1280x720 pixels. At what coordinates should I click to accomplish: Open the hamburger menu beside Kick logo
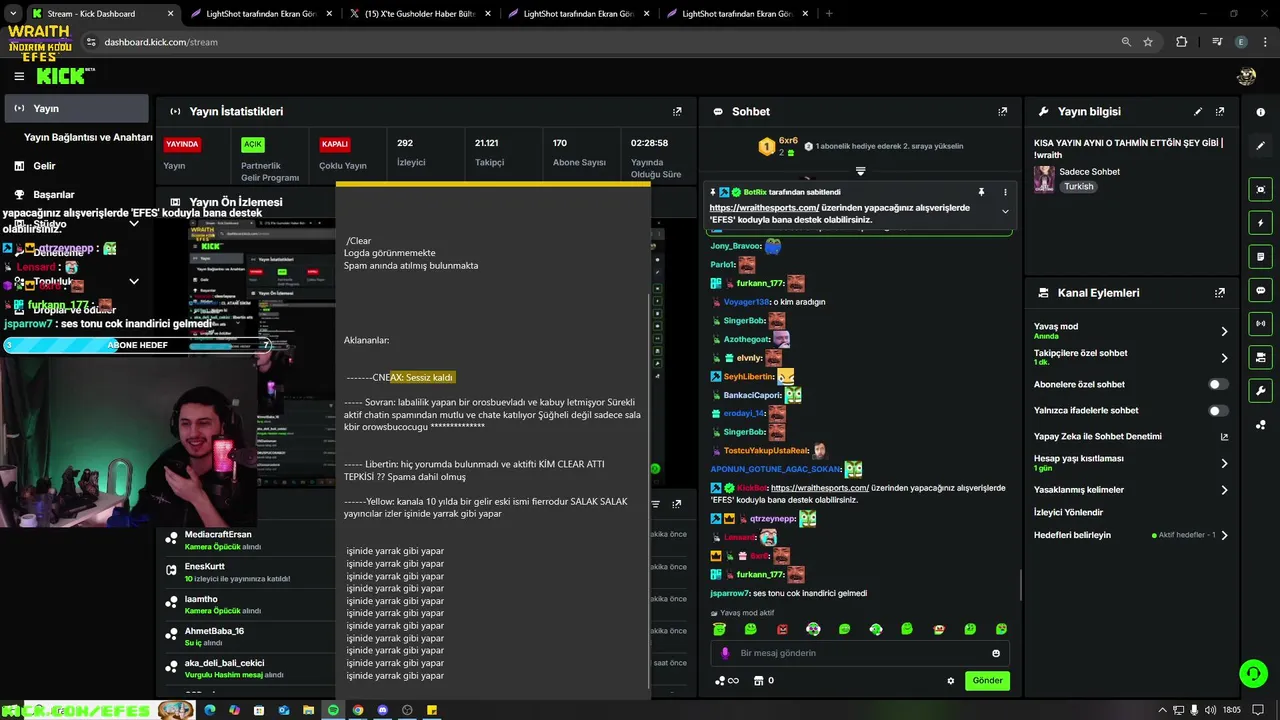(x=19, y=76)
